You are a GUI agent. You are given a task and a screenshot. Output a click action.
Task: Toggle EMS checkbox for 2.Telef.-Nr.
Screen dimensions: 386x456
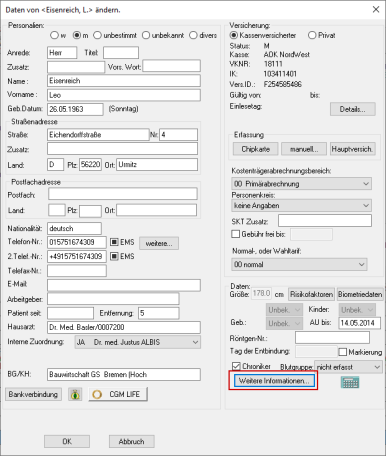coord(114,256)
